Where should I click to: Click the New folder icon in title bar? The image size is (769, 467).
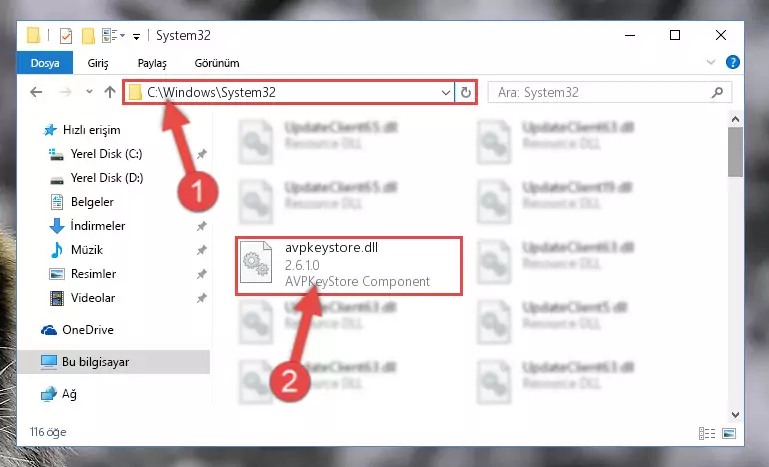(88, 36)
